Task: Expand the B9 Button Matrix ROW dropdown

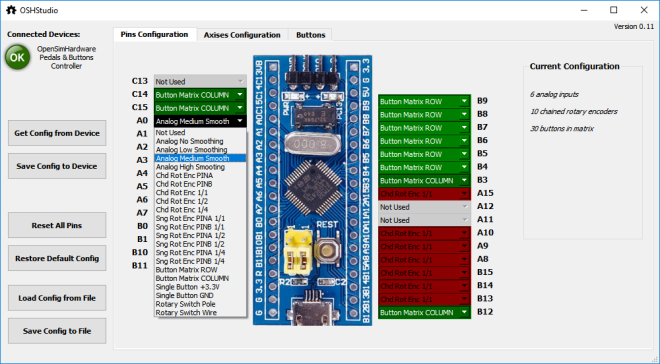Action: [424, 101]
